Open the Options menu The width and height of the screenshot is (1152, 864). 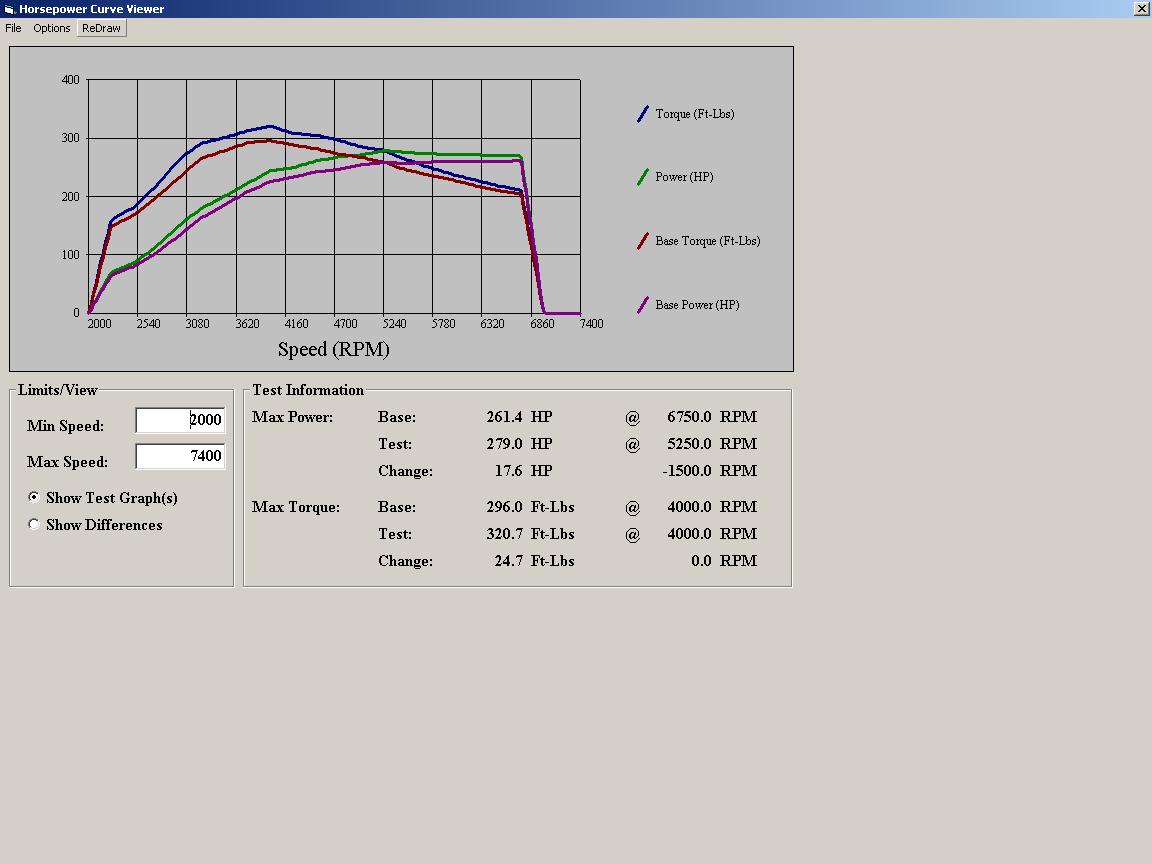coord(52,28)
